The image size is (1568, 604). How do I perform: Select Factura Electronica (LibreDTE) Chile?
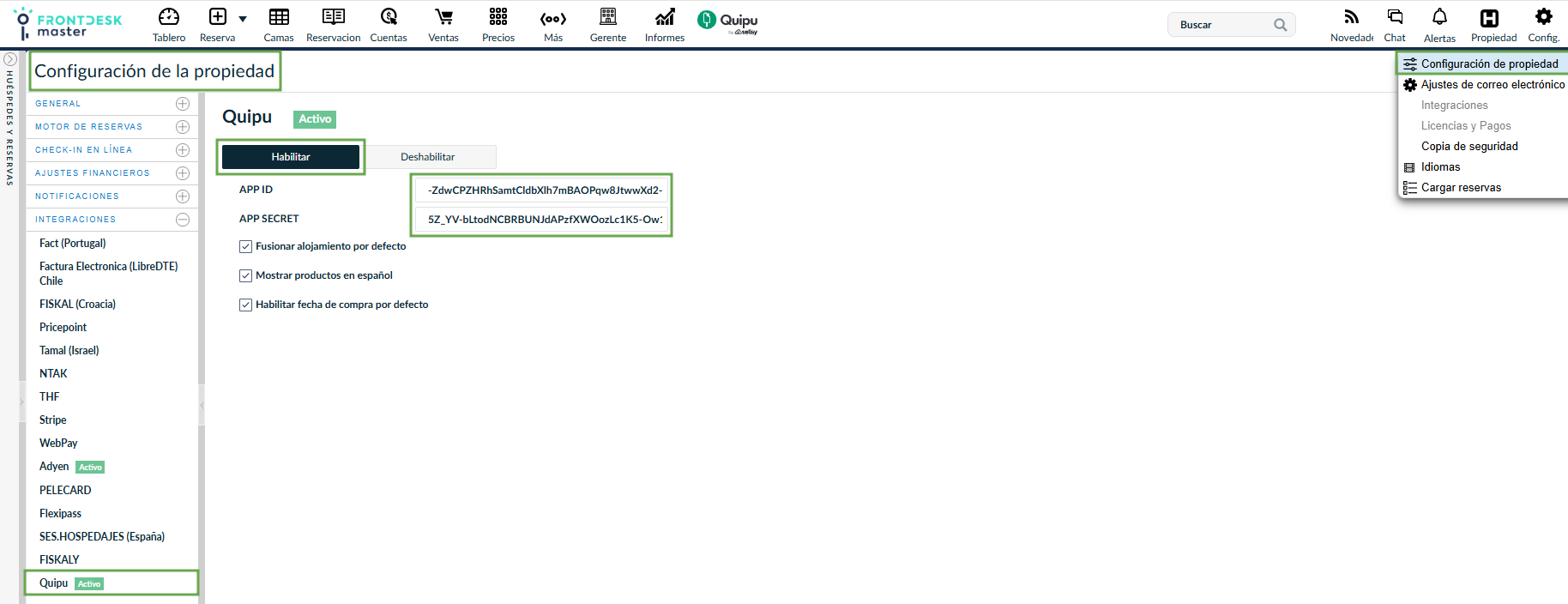(x=109, y=274)
